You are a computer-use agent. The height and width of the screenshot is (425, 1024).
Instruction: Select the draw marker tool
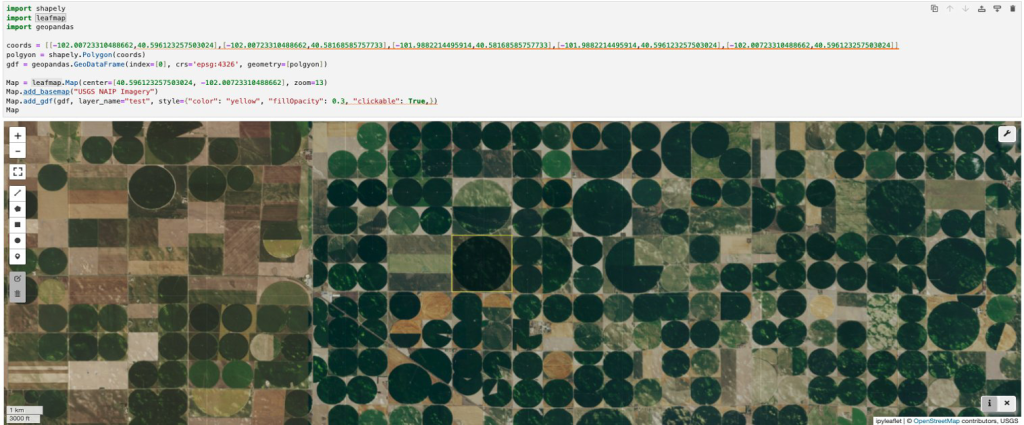coord(17,256)
